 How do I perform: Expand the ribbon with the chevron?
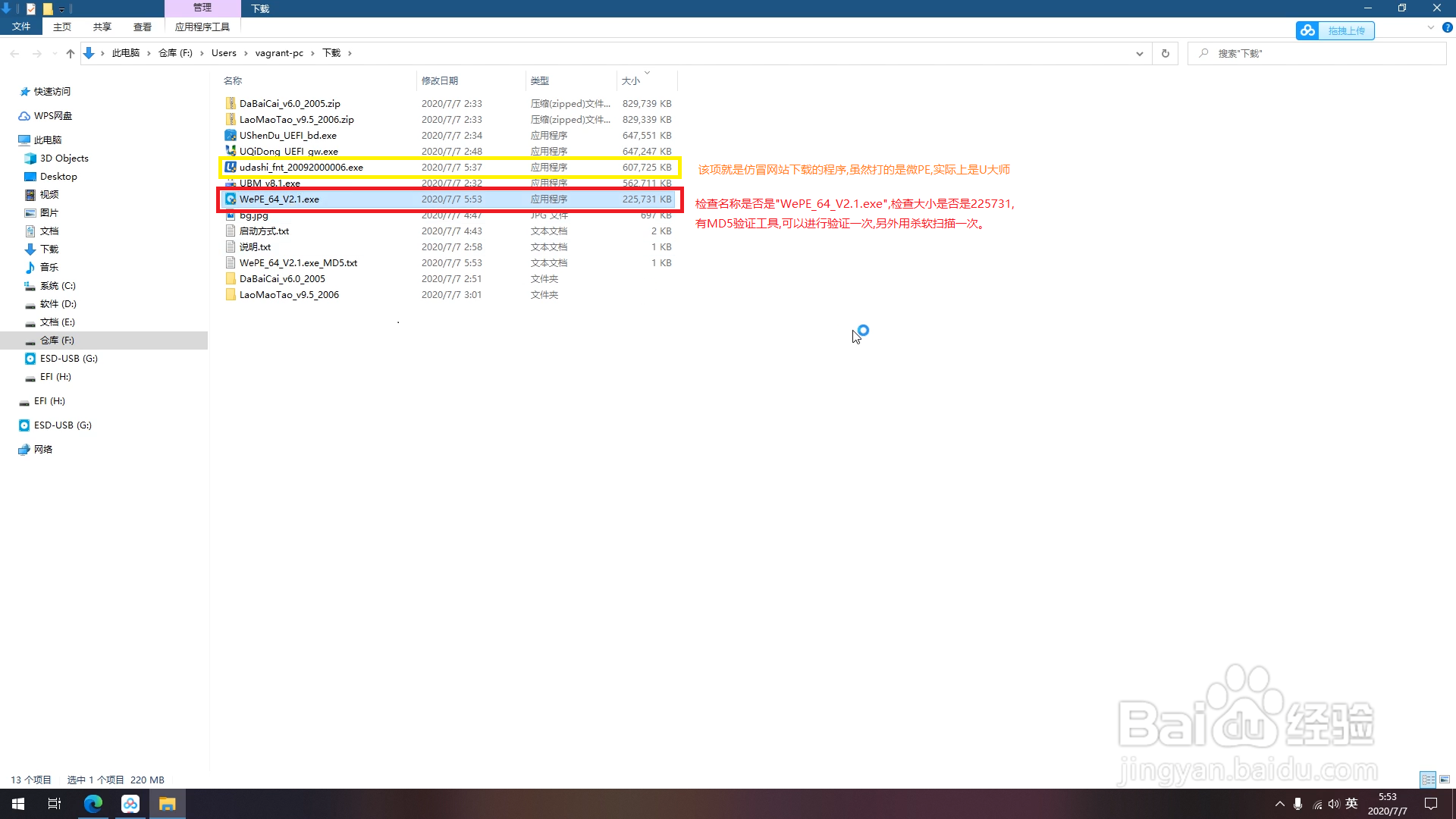[x=1430, y=27]
